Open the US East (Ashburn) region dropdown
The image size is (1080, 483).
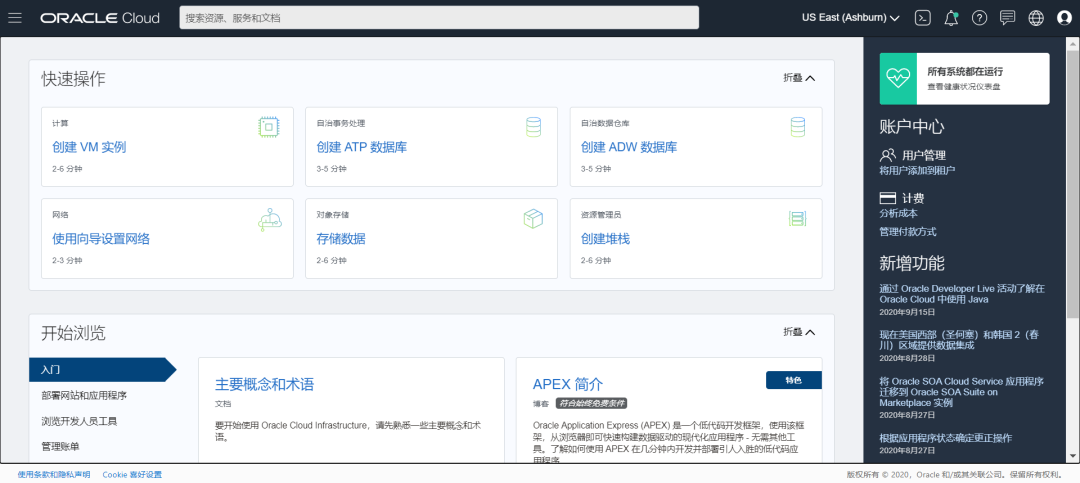coord(851,19)
